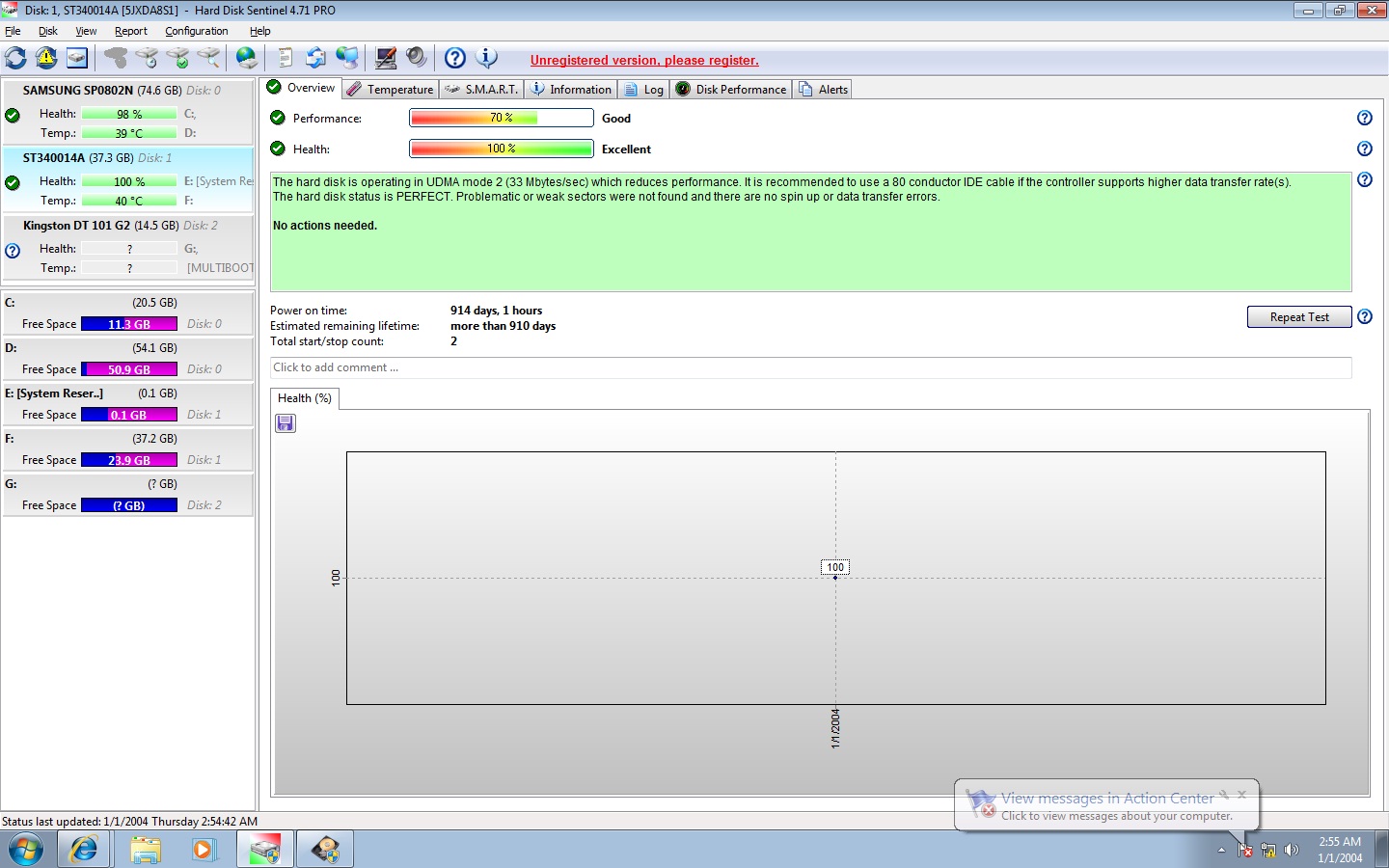Viewport: 1389px width, 868px height.
Task: Select the SAMSUNG SP0802N disk entry
Action: click(128, 112)
